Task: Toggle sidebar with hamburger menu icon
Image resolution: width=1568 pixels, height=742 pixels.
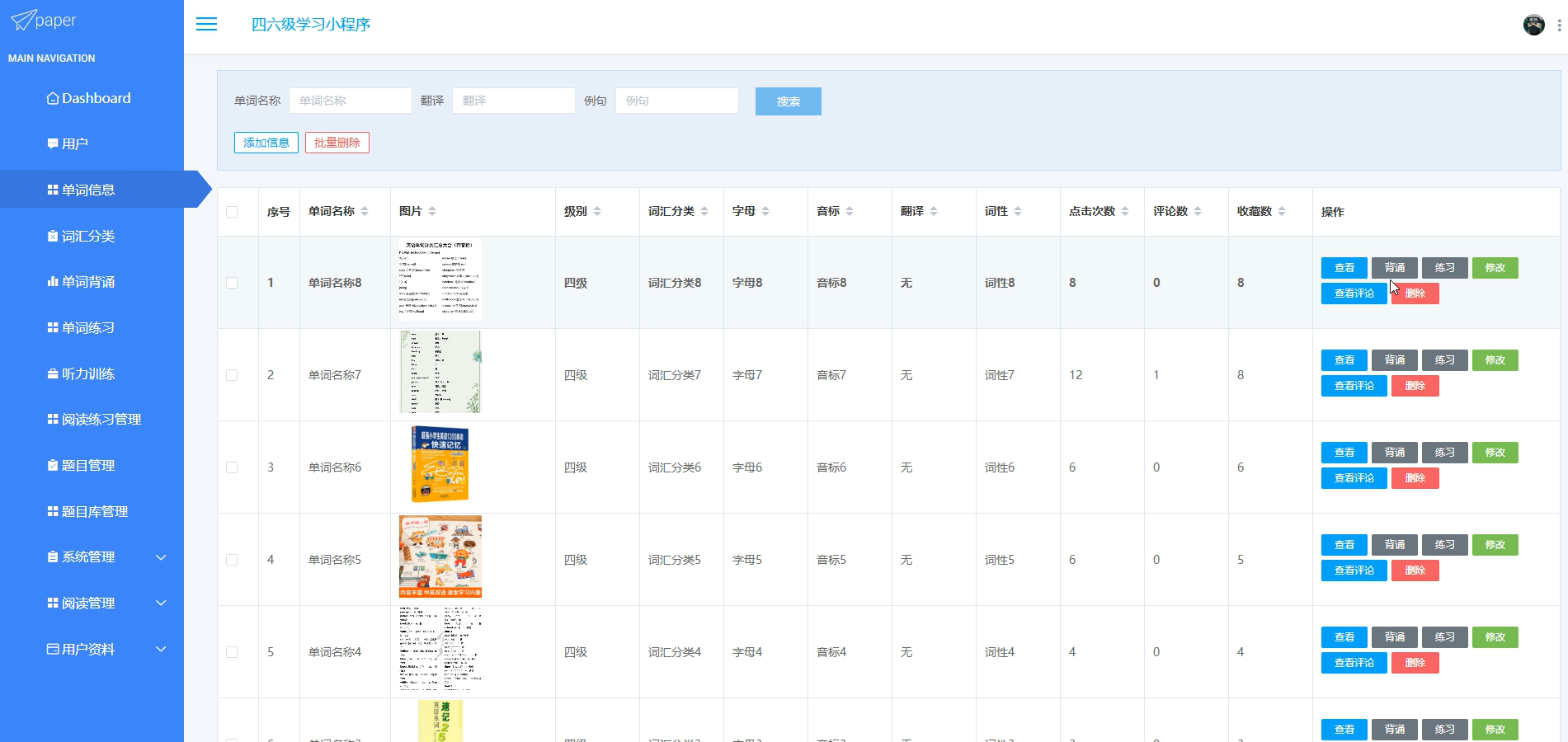Action: point(206,25)
